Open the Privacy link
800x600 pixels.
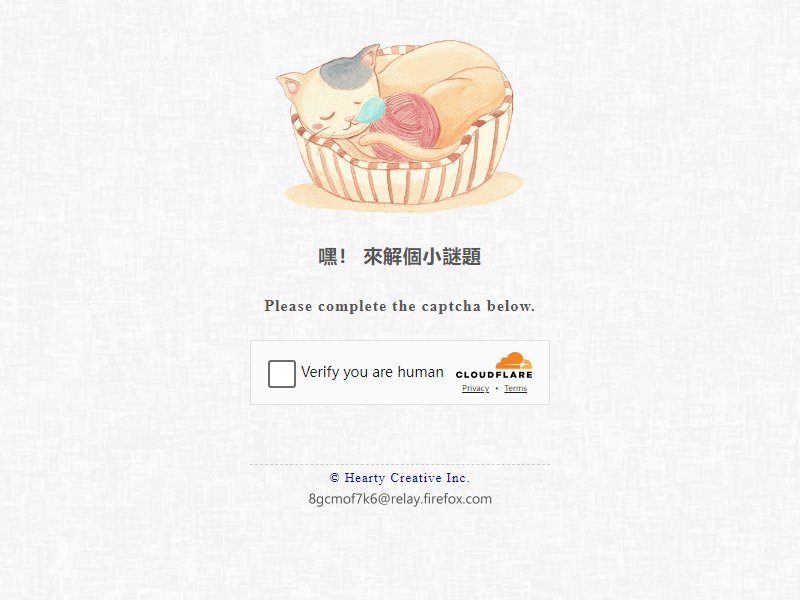click(x=476, y=388)
